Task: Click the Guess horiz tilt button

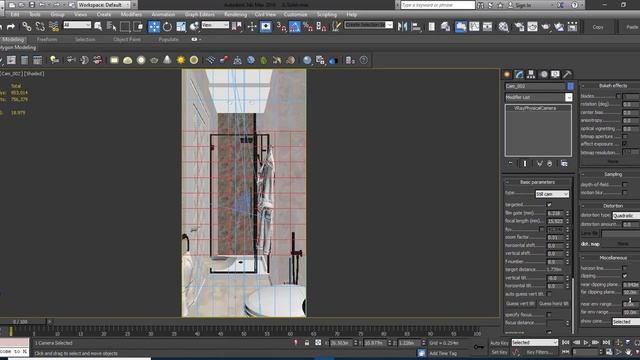Action: [553, 304]
